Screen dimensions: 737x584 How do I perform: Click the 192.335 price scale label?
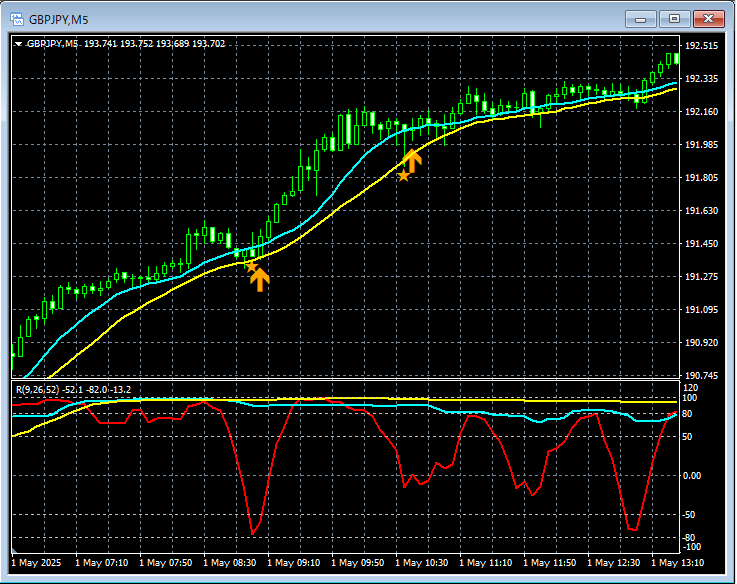coord(702,79)
